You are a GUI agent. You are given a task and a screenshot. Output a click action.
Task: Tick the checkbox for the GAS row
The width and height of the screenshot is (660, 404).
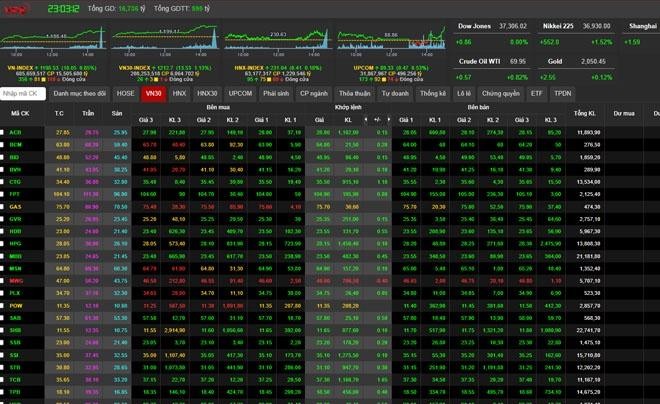tap(2, 207)
